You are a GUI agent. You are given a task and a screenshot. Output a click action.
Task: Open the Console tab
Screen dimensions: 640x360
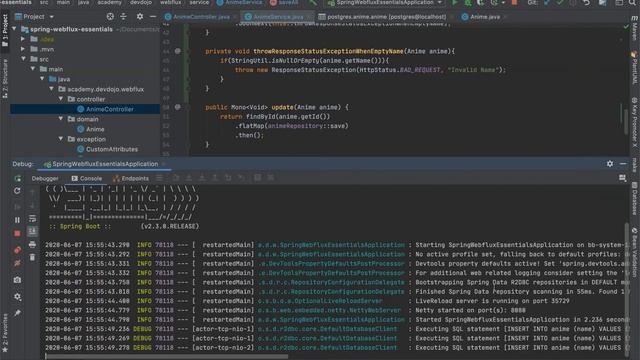point(87,178)
